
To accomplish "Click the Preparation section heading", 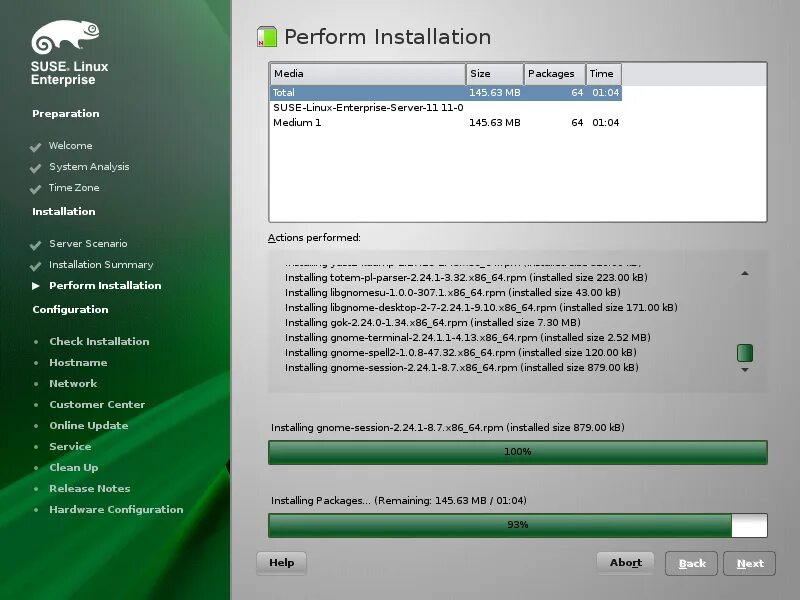I will tap(66, 113).
